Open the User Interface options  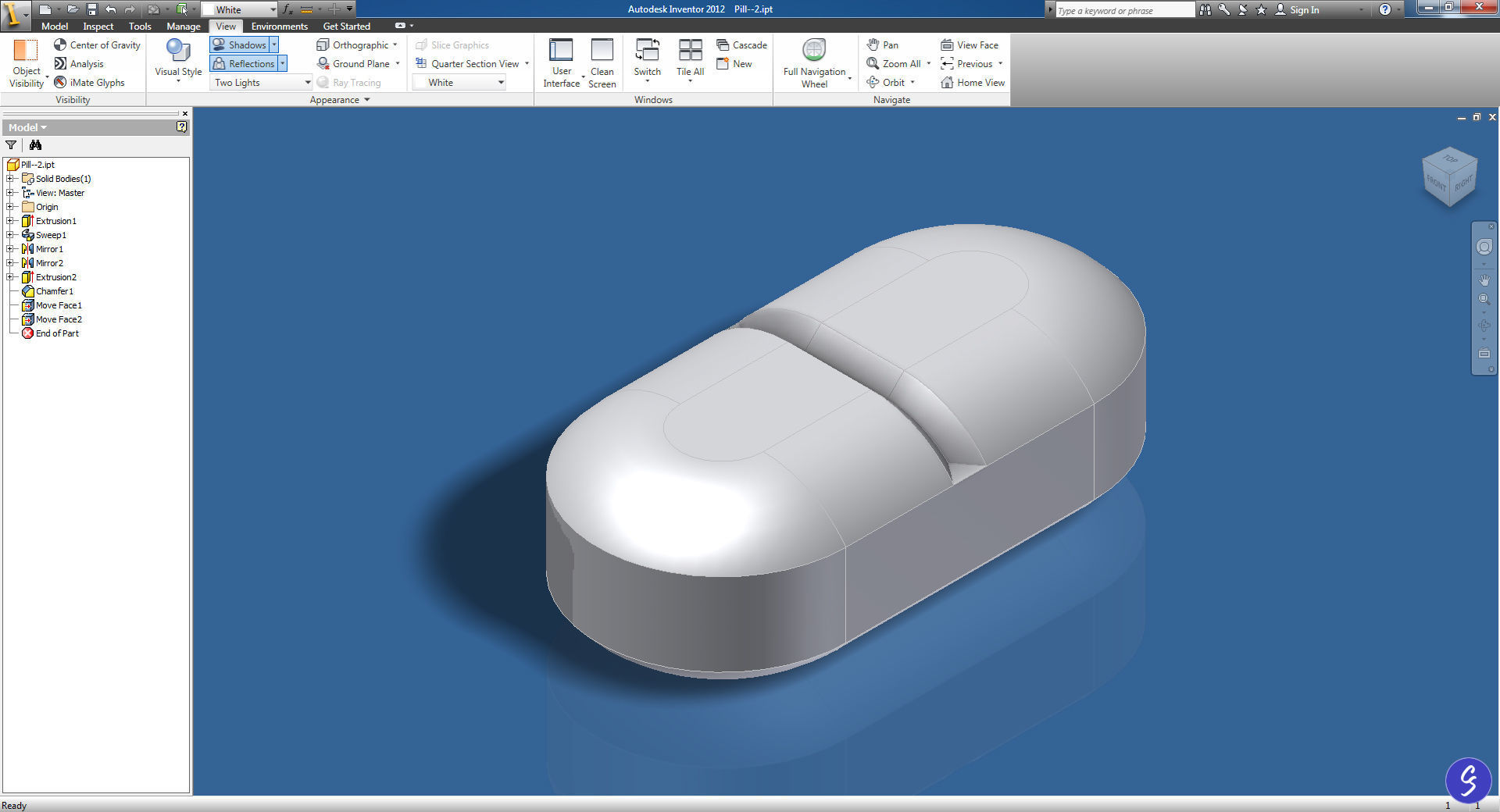click(562, 62)
